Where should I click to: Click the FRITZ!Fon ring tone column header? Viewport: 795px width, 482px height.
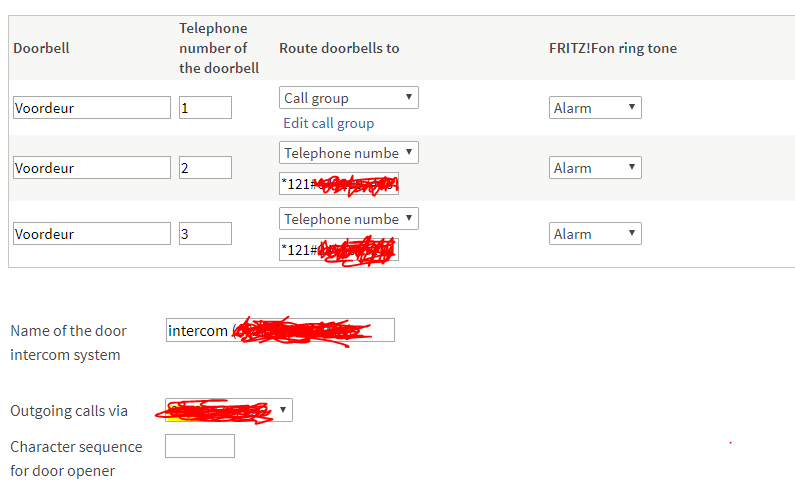612,48
